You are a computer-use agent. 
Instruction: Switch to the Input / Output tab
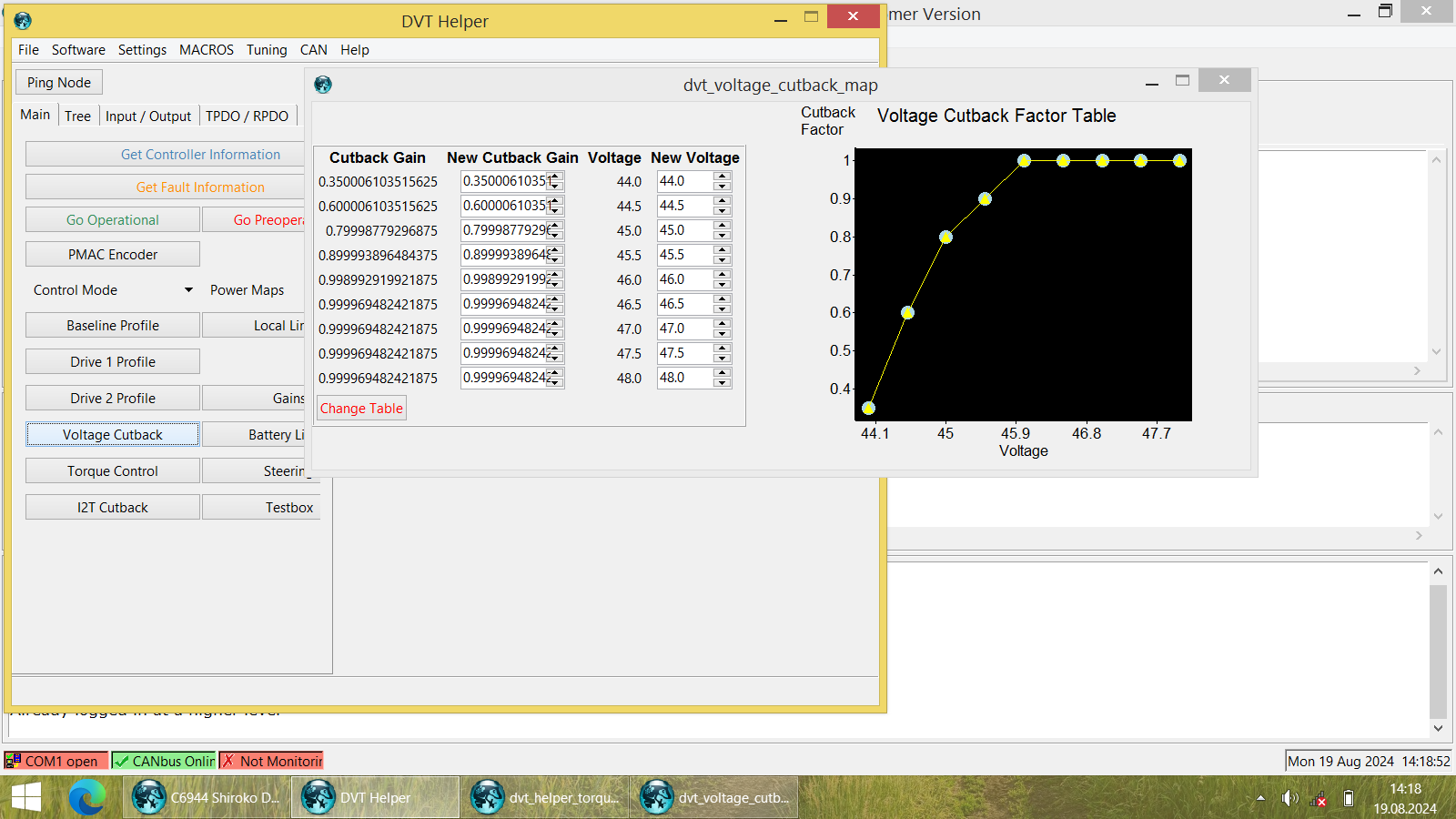(148, 116)
